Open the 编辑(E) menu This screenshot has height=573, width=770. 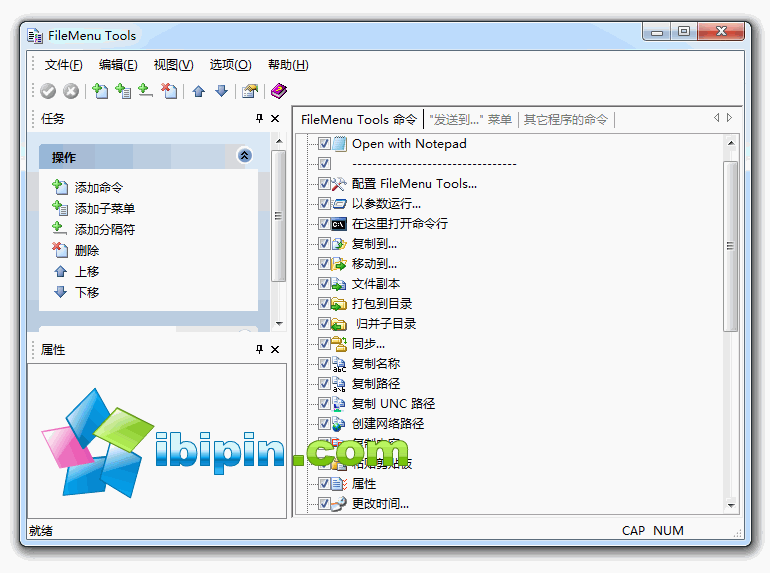click(x=118, y=65)
